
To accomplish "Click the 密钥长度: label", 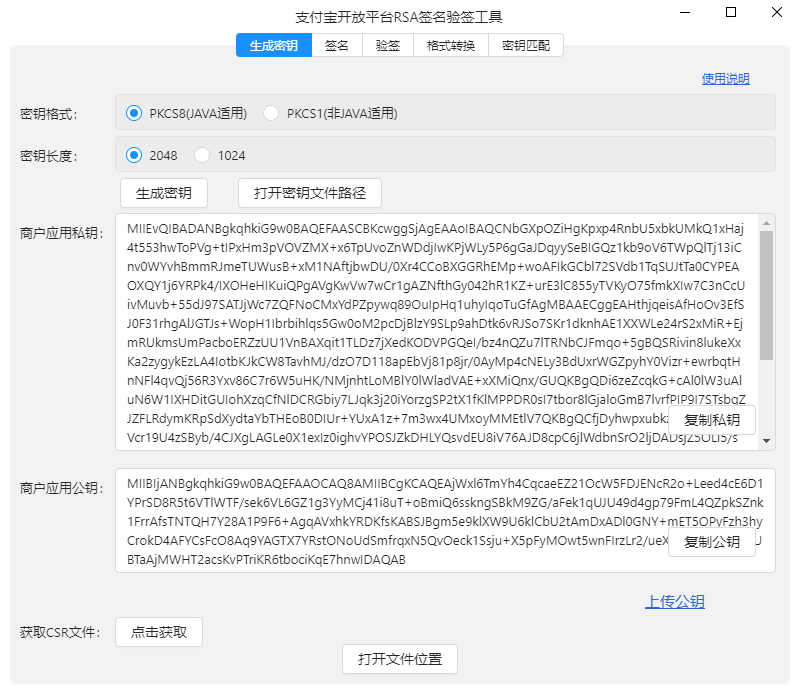I will (48, 156).
